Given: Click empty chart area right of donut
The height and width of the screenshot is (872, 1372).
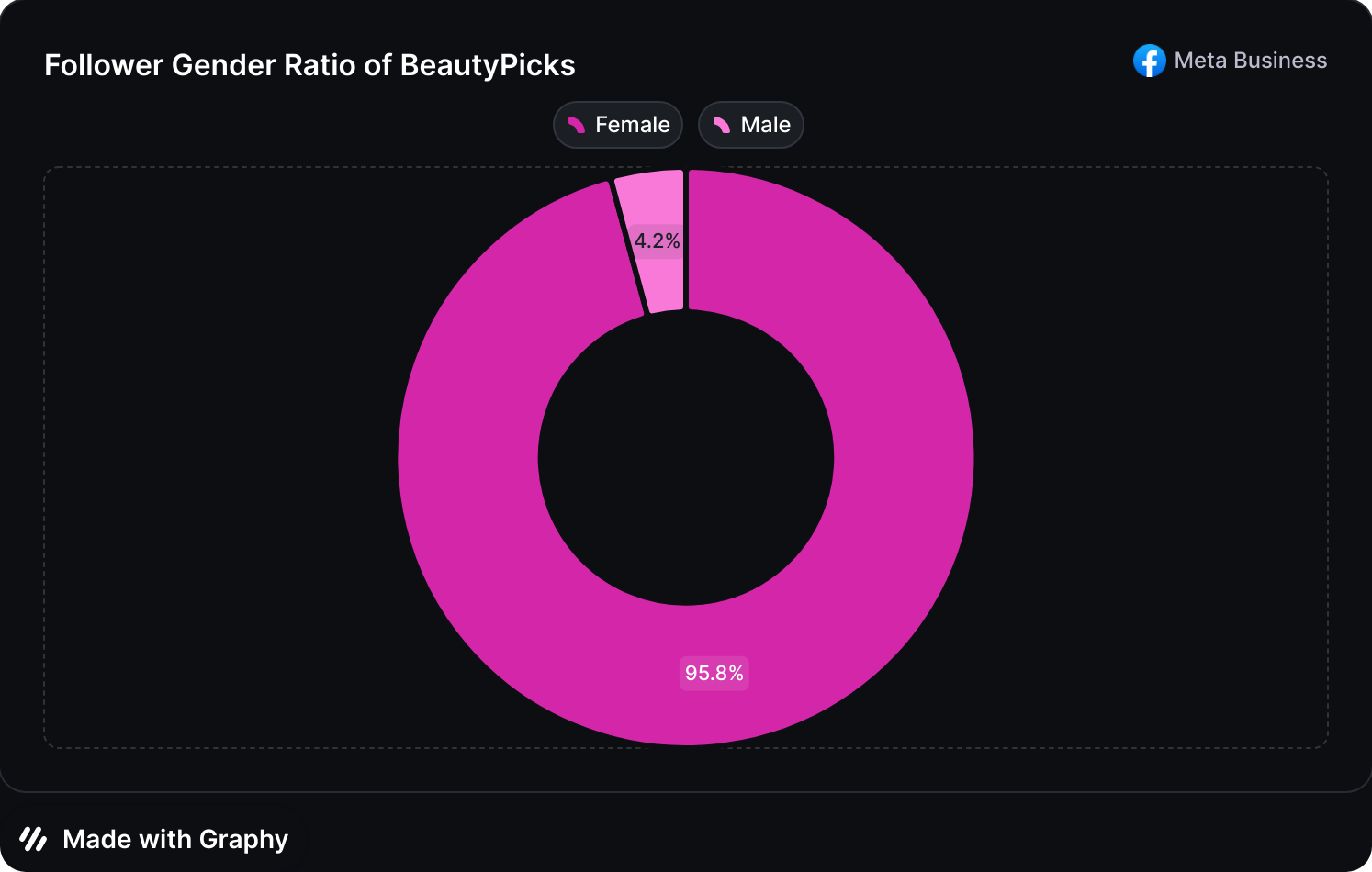Looking at the screenshot, I should 1148,457.
